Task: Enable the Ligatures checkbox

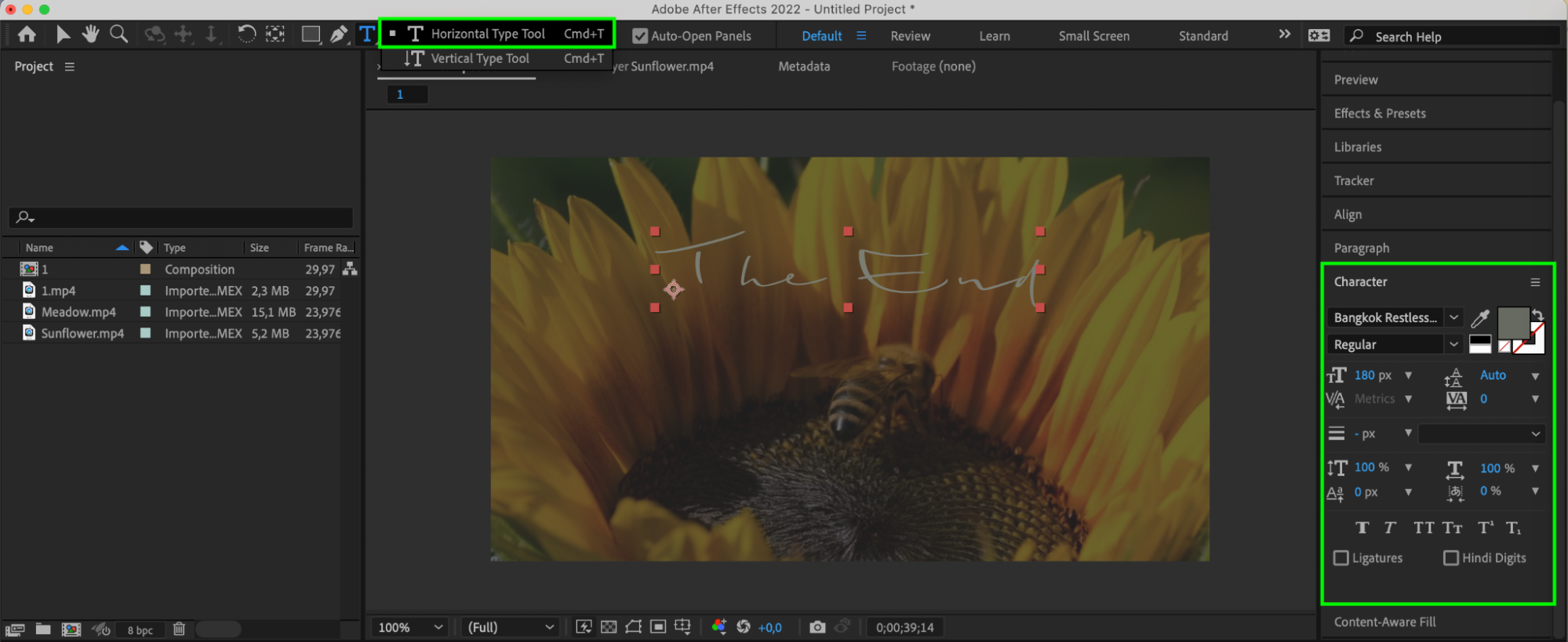Action: [1341, 558]
